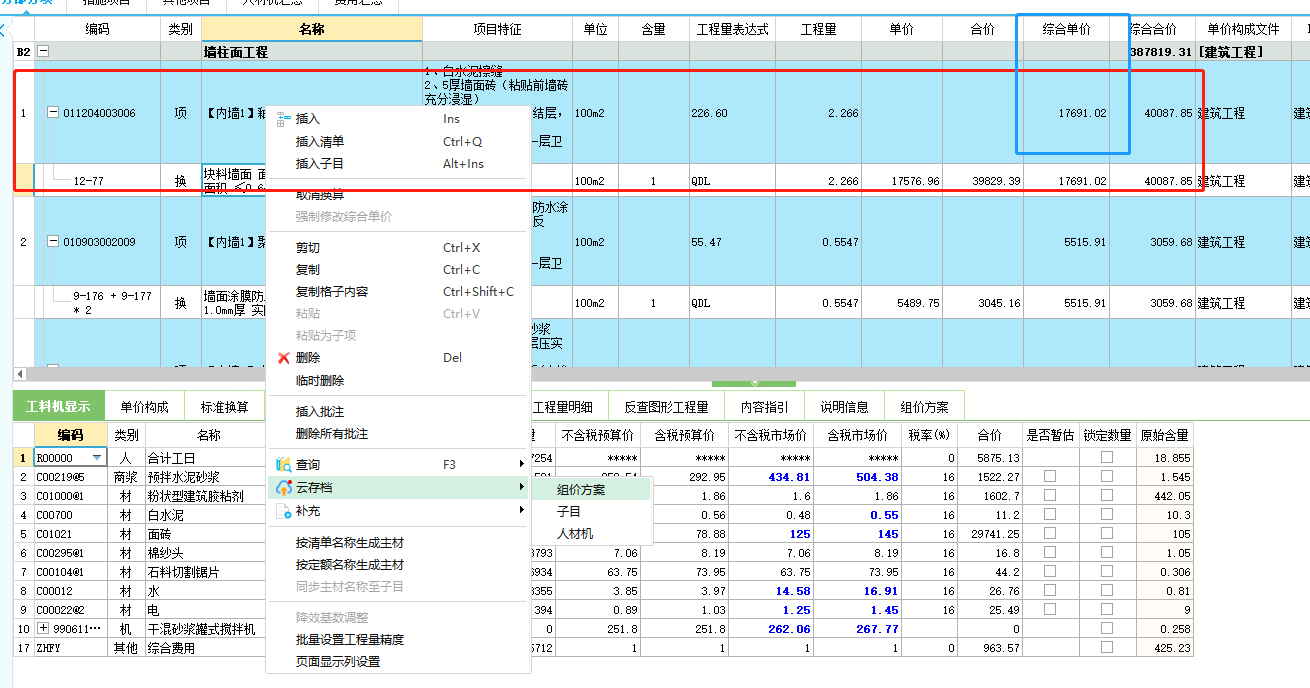
Task: Choose 子目 in the 云存档 submenu
Action: point(591,511)
